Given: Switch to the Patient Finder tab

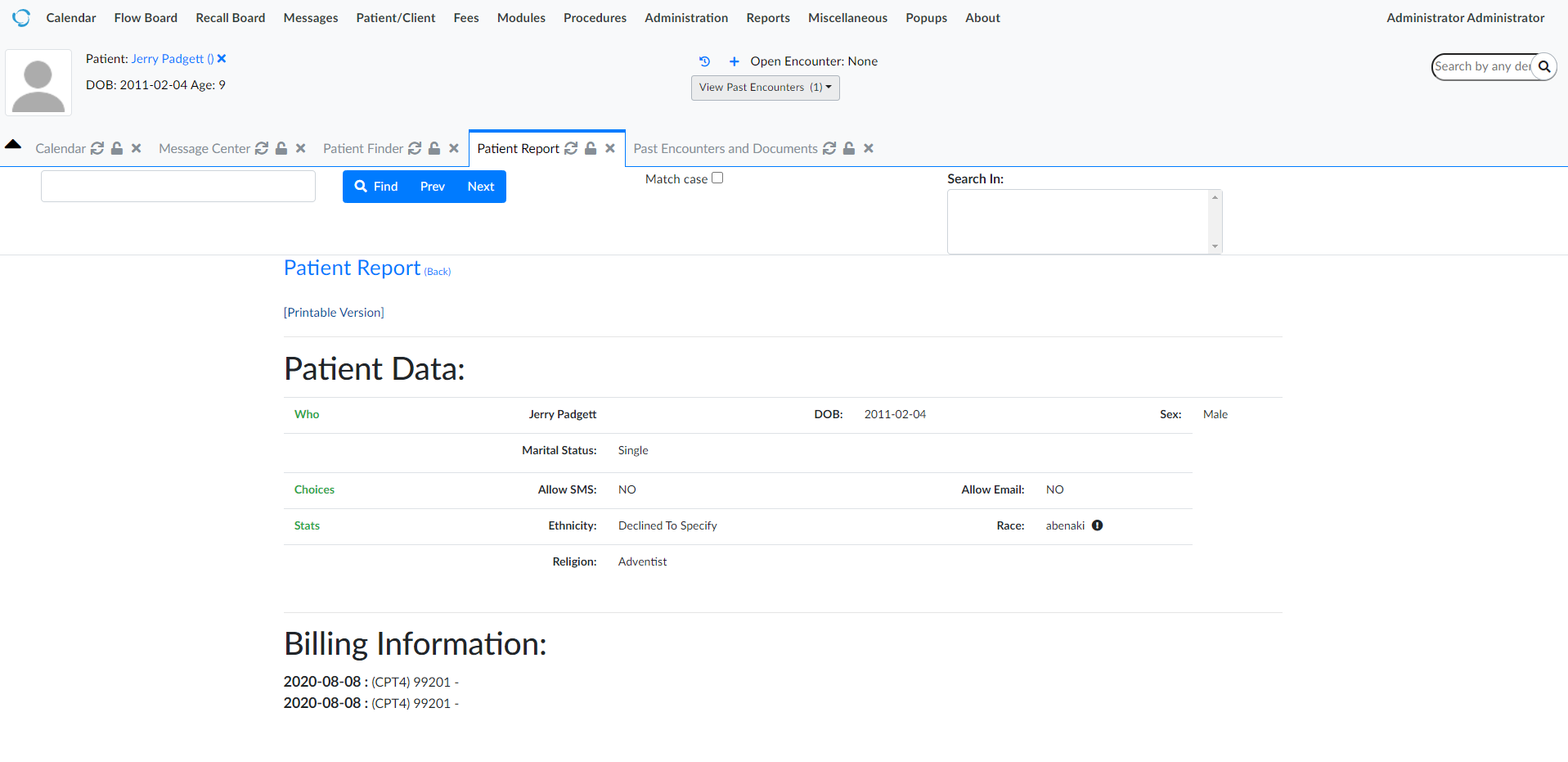Looking at the screenshot, I should 363,148.
